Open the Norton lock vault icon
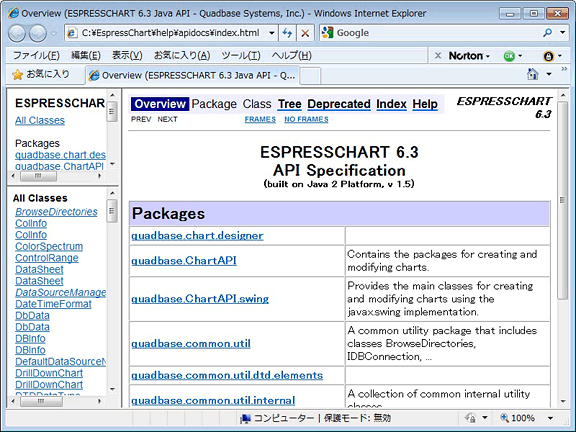Image resolution: width=576 pixels, height=432 pixels. [x=548, y=56]
